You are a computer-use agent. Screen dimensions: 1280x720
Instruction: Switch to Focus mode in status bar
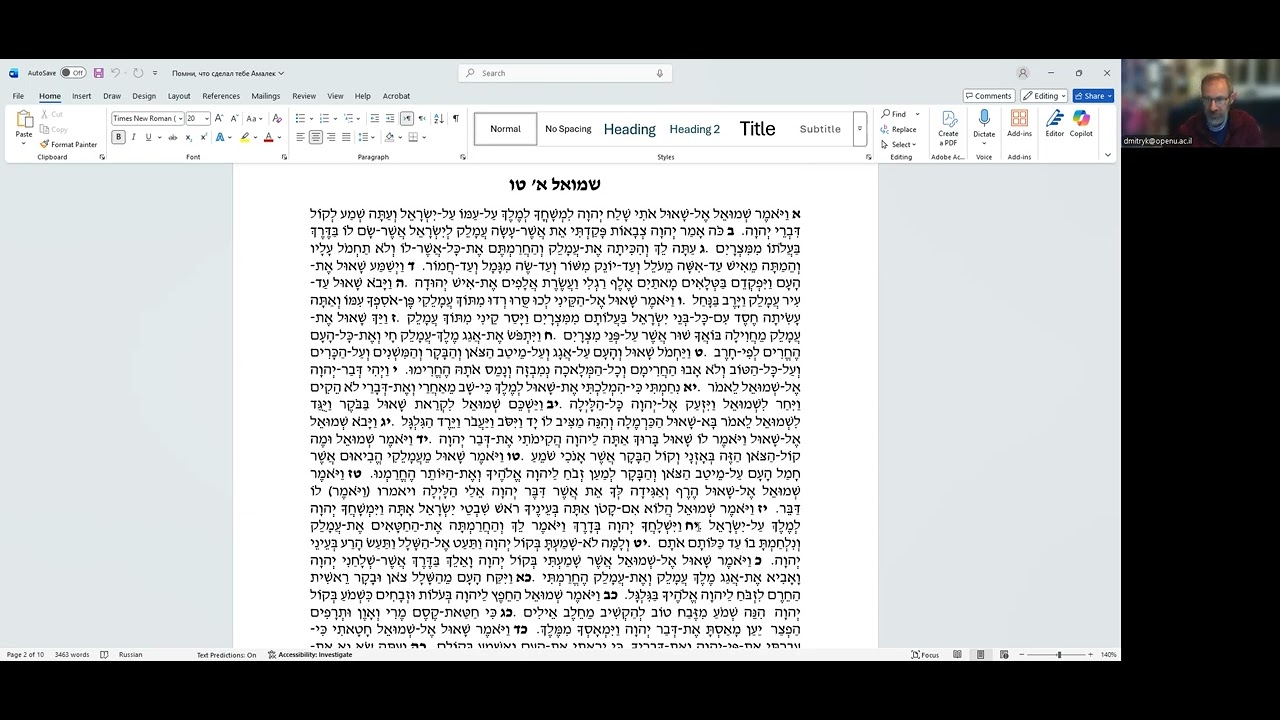pos(925,655)
